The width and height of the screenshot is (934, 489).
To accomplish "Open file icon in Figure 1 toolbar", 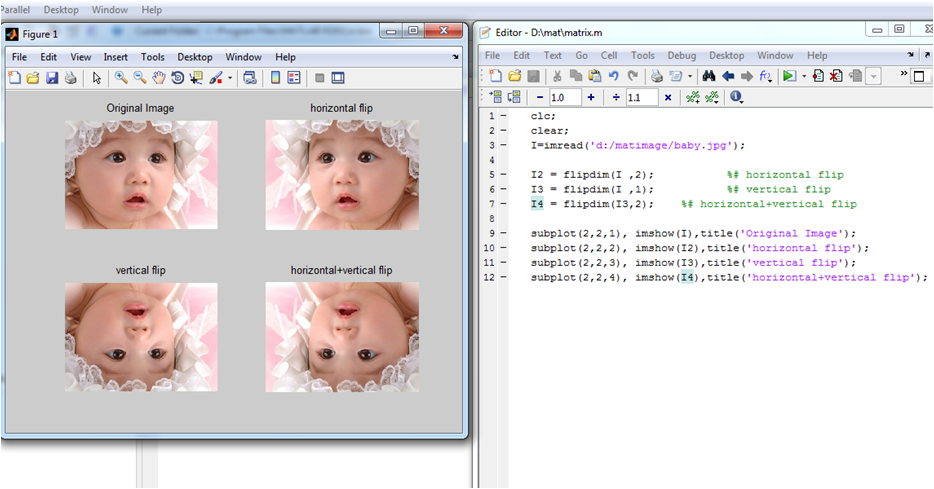I will [x=33, y=78].
